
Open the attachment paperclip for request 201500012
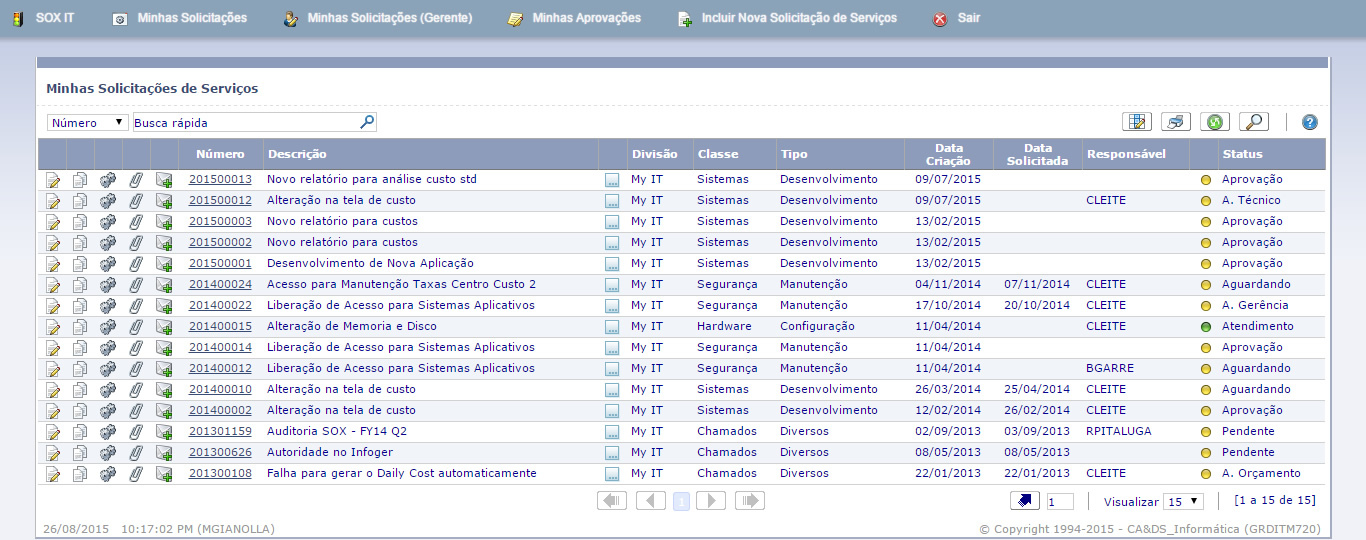pyautogui.click(x=136, y=201)
